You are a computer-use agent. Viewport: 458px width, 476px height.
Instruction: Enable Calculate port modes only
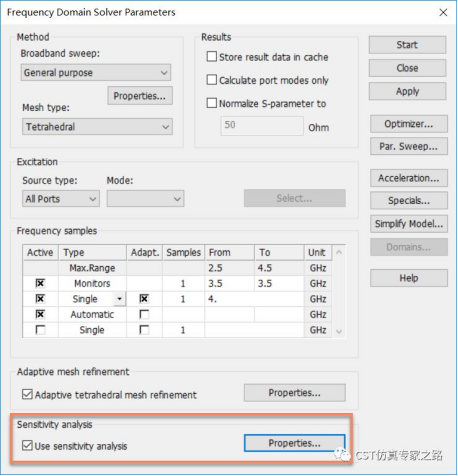tap(212, 80)
